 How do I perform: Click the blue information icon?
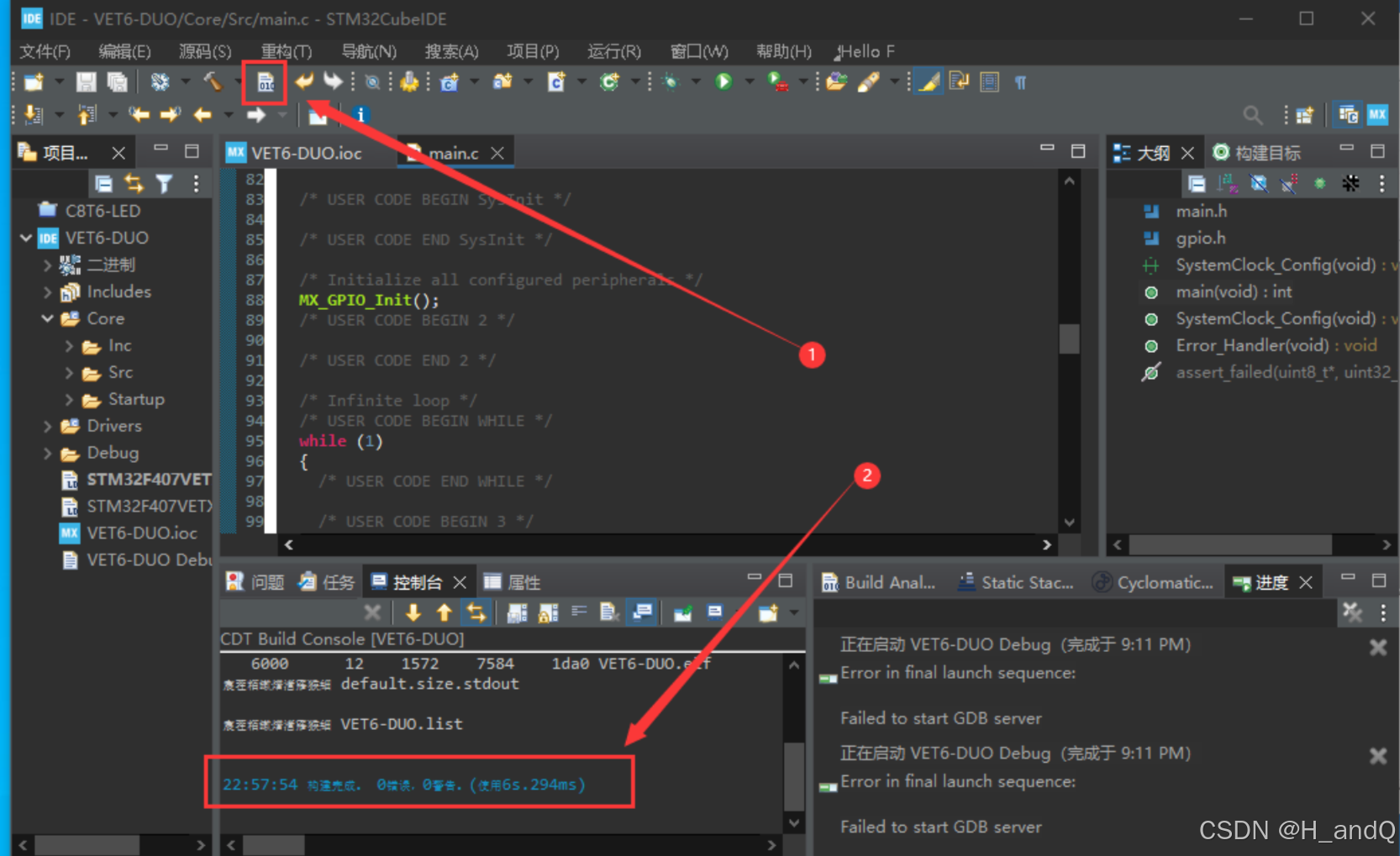pyautogui.click(x=361, y=114)
